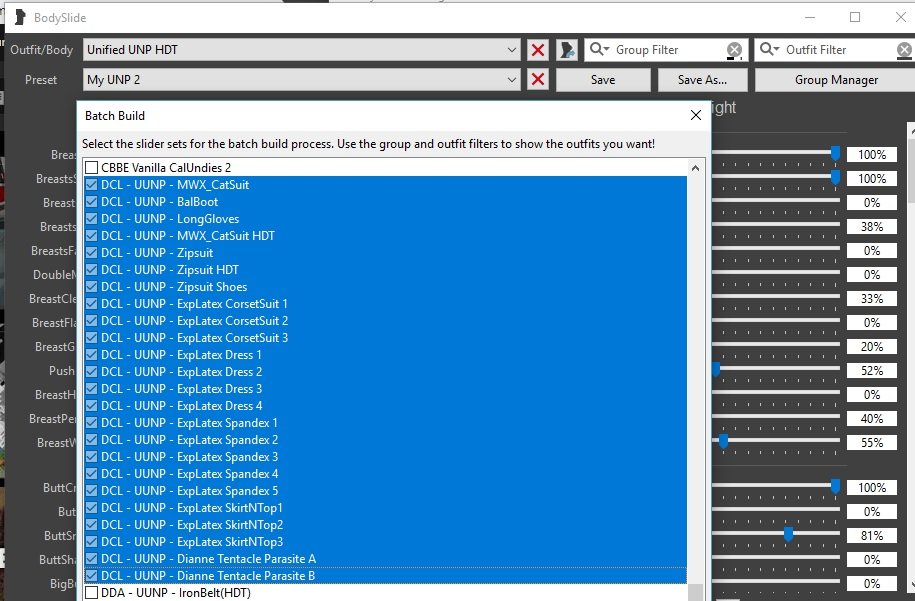Uncheck DCL - UUNP - BalBoot
Viewport: 915px width, 601px height.
(x=92, y=202)
